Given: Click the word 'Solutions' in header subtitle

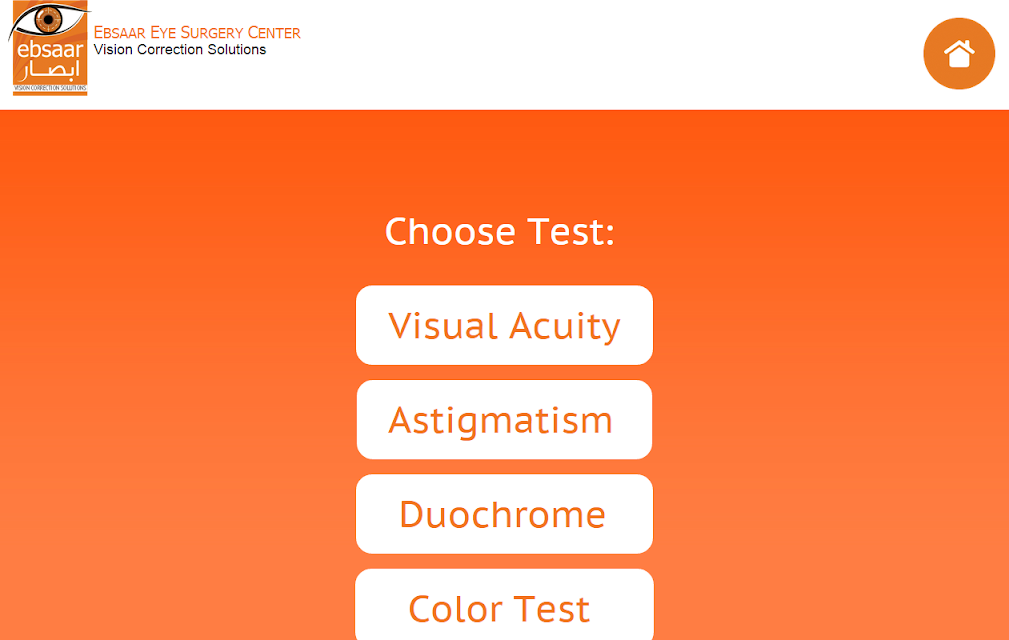Looking at the screenshot, I should click(237, 50).
